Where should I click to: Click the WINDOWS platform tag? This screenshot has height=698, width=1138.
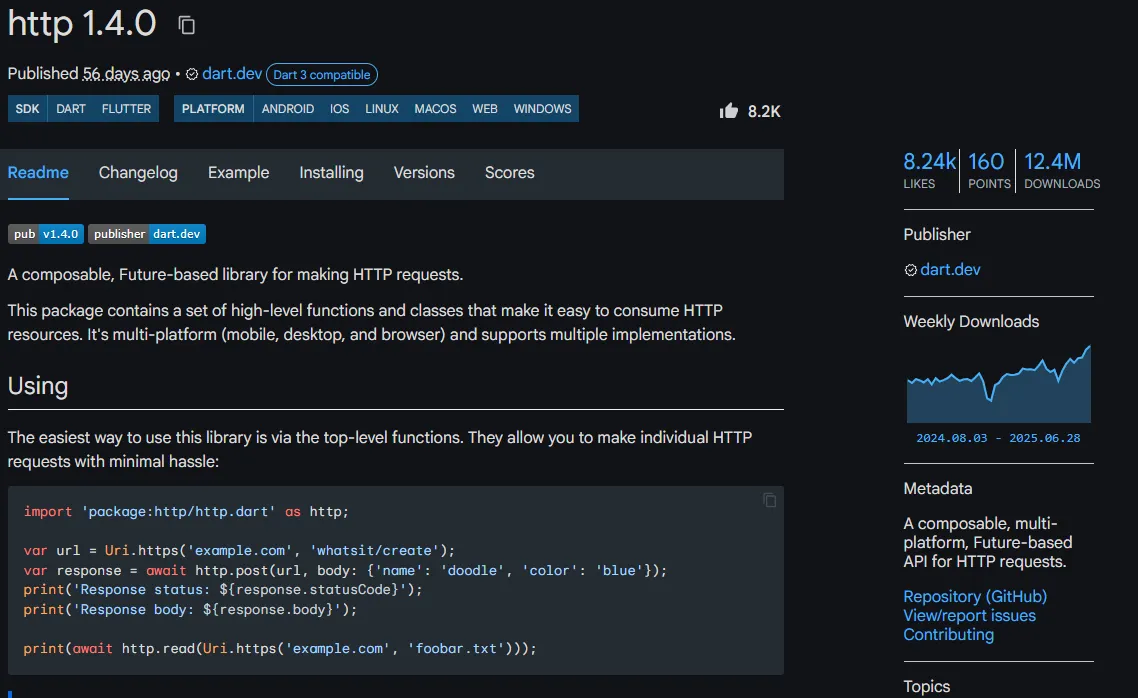(x=543, y=109)
